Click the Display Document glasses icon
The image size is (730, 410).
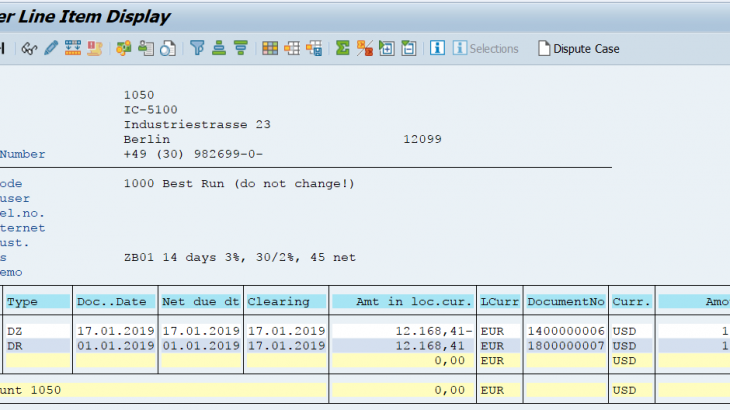[x=28, y=48]
